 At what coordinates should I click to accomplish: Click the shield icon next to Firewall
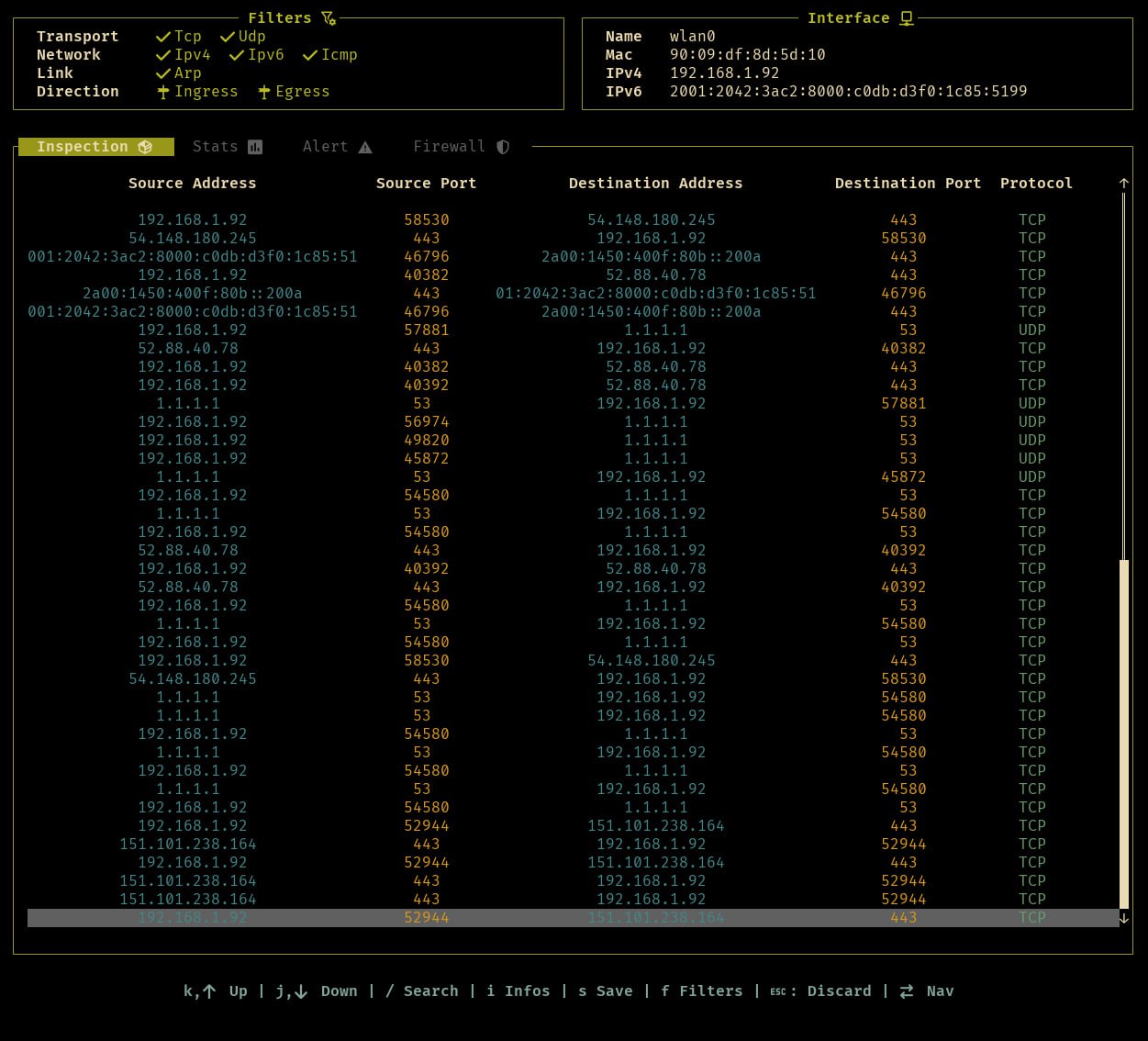(x=503, y=147)
